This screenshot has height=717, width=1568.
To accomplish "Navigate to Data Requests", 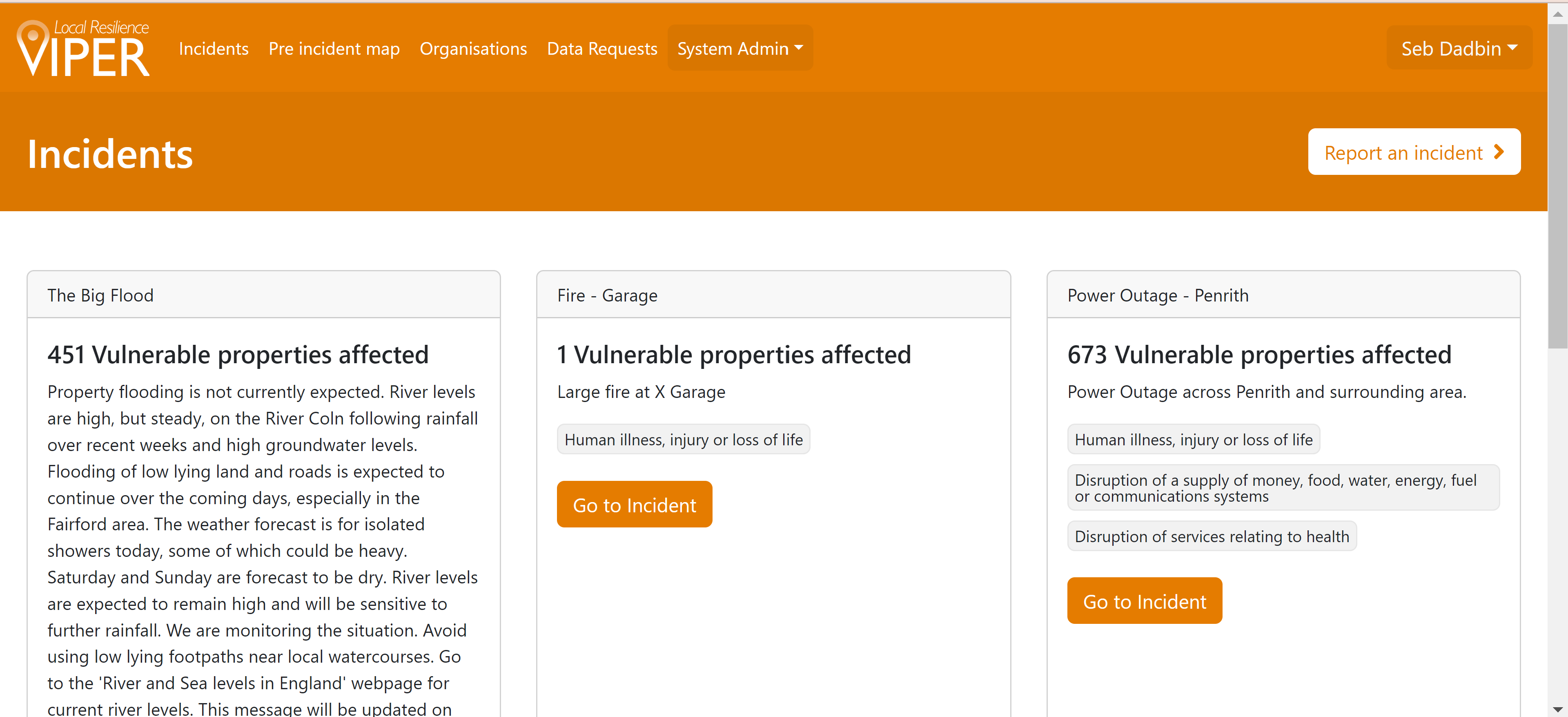I will click(601, 48).
